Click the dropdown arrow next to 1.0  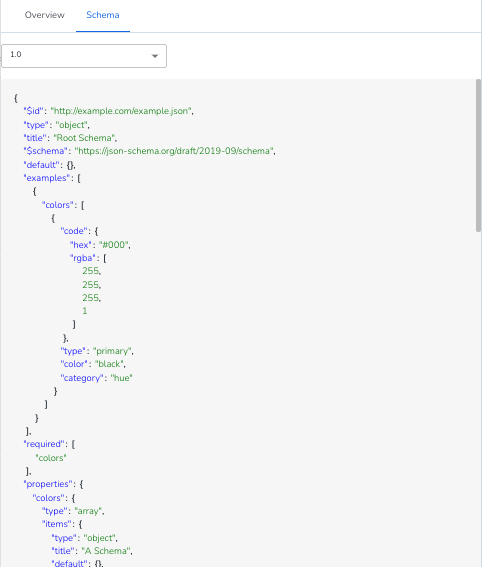coord(155,56)
